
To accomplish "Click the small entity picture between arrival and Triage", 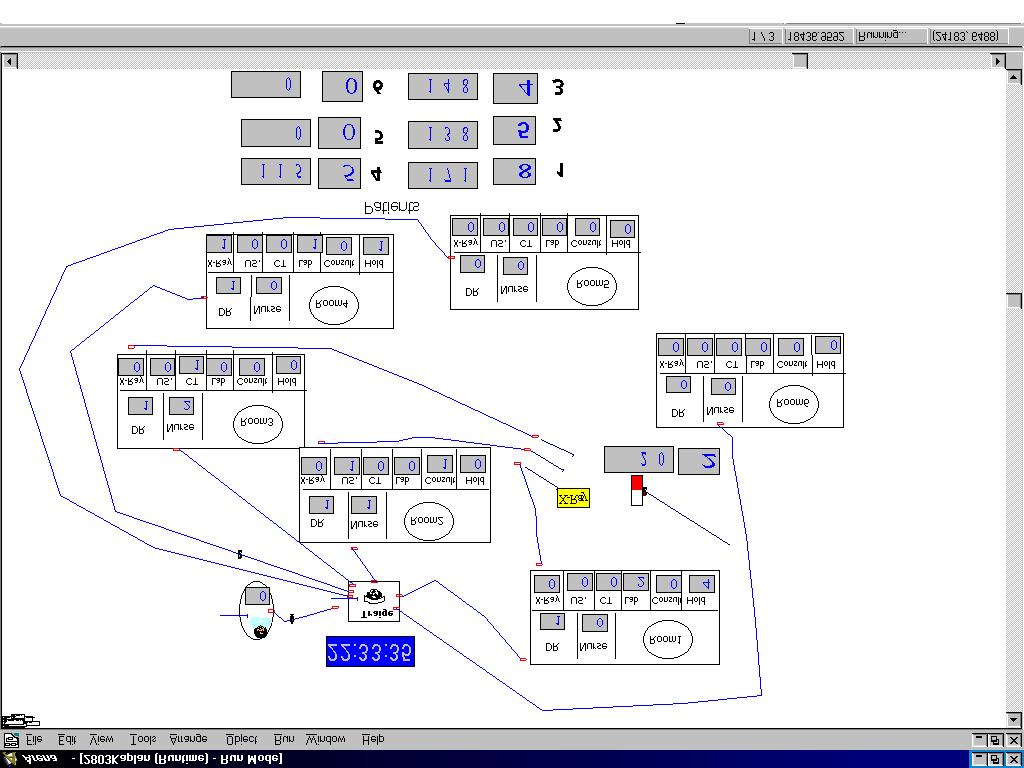I will [292, 618].
